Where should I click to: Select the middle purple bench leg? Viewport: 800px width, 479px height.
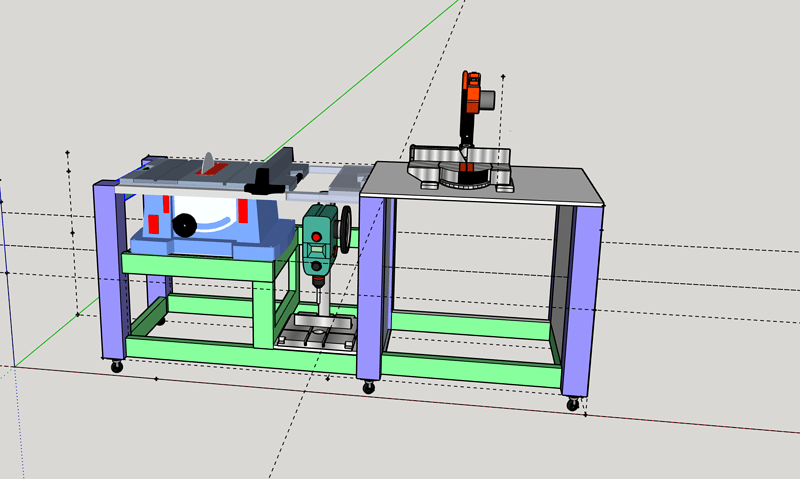pyautogui.click(x=370, y=289)
